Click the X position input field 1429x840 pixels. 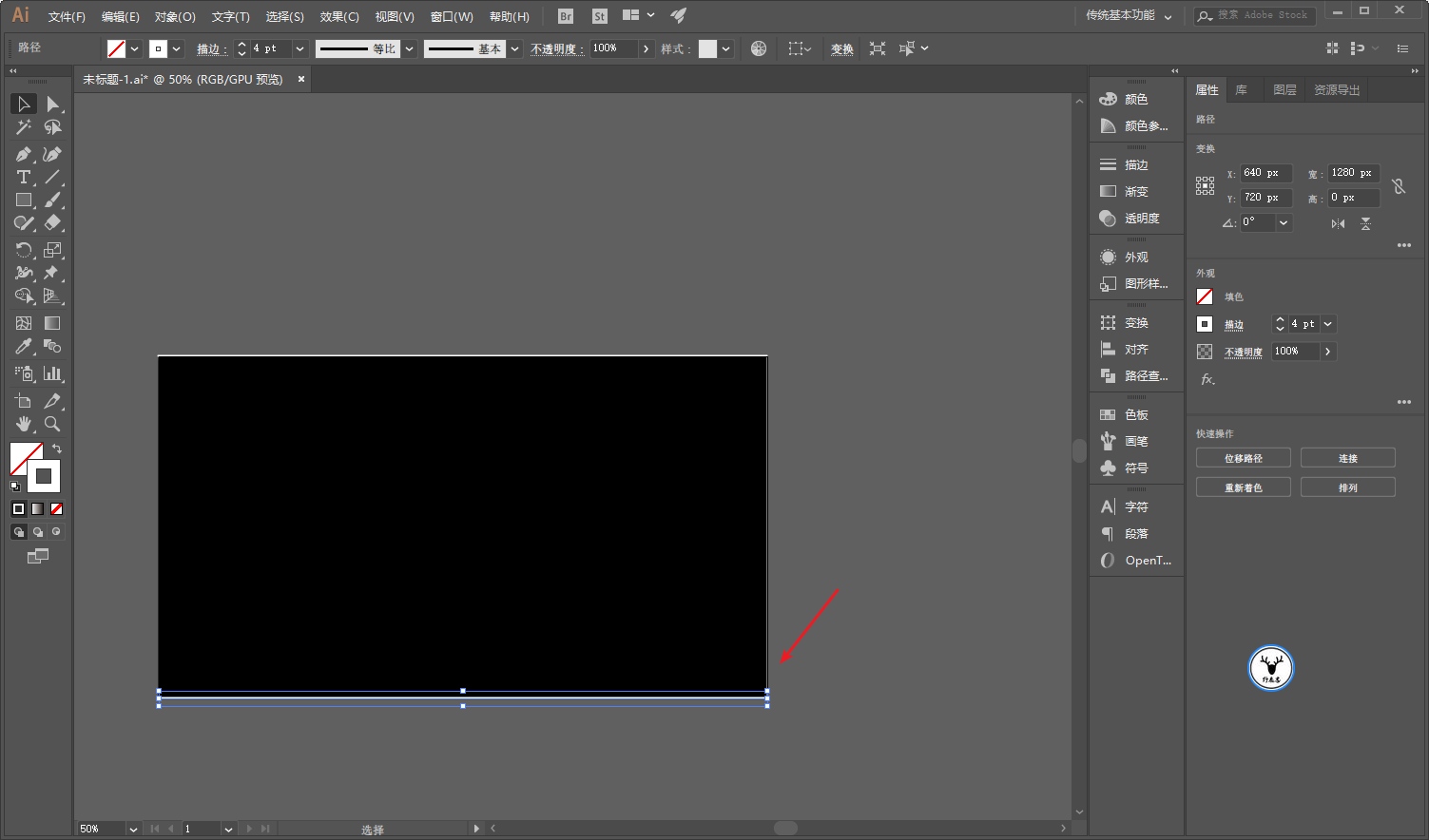(1266, 173)
